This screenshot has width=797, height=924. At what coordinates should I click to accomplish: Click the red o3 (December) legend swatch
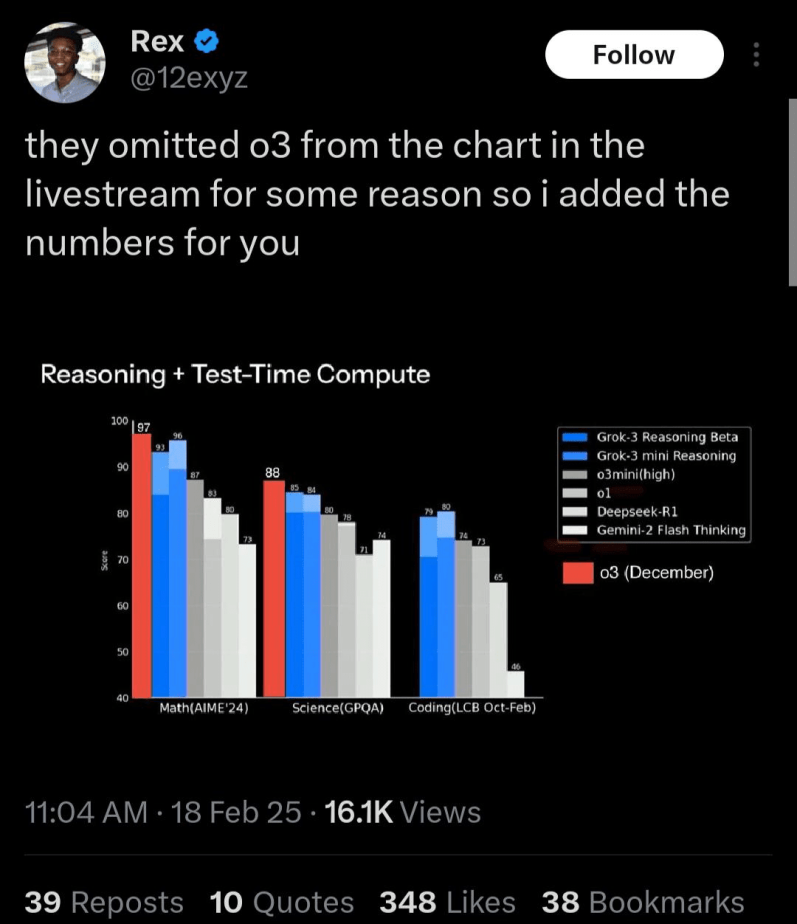tap(577, 572)
